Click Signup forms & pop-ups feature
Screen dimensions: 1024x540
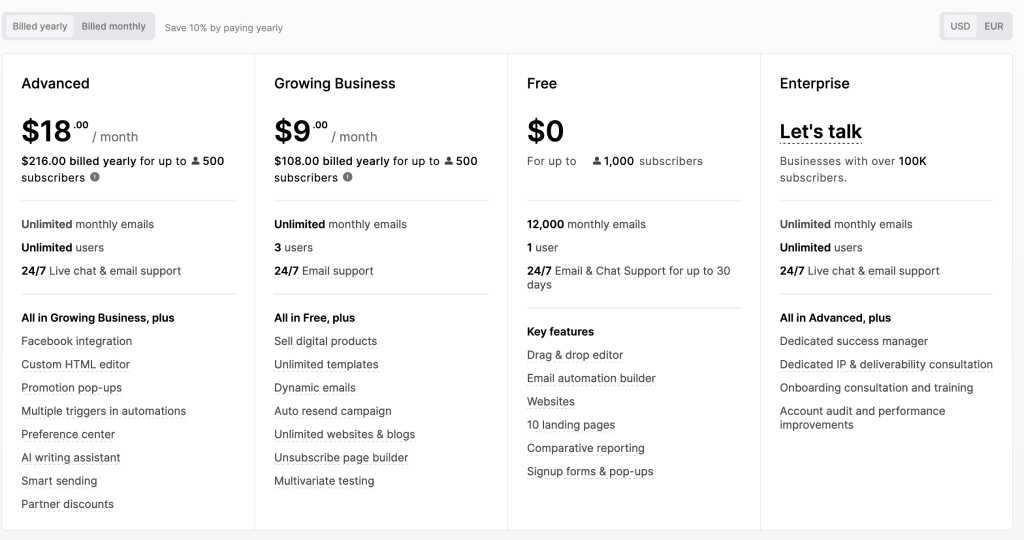pyautogui.click(x=590, y=471)
